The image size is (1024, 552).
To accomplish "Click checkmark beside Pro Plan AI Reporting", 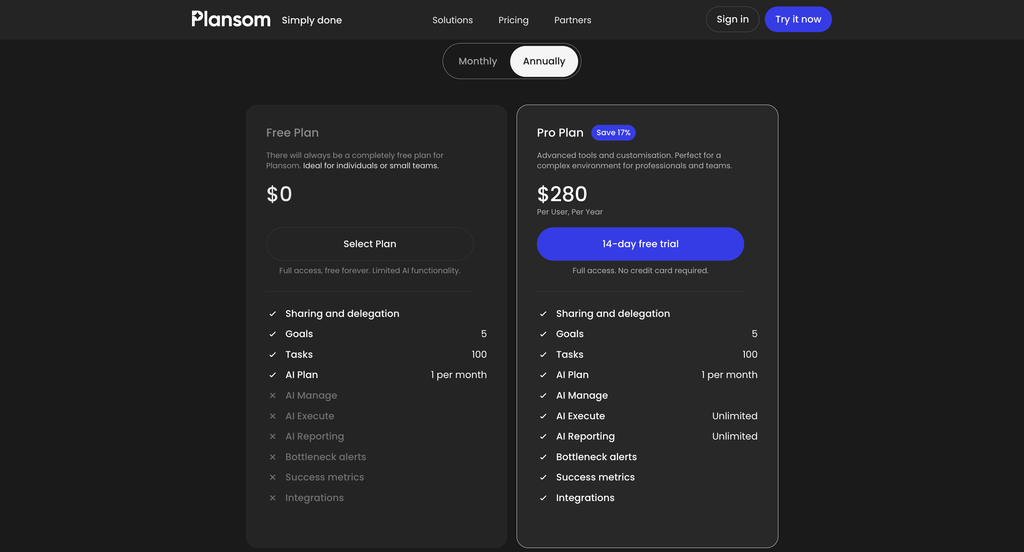I will pos(543,436).
